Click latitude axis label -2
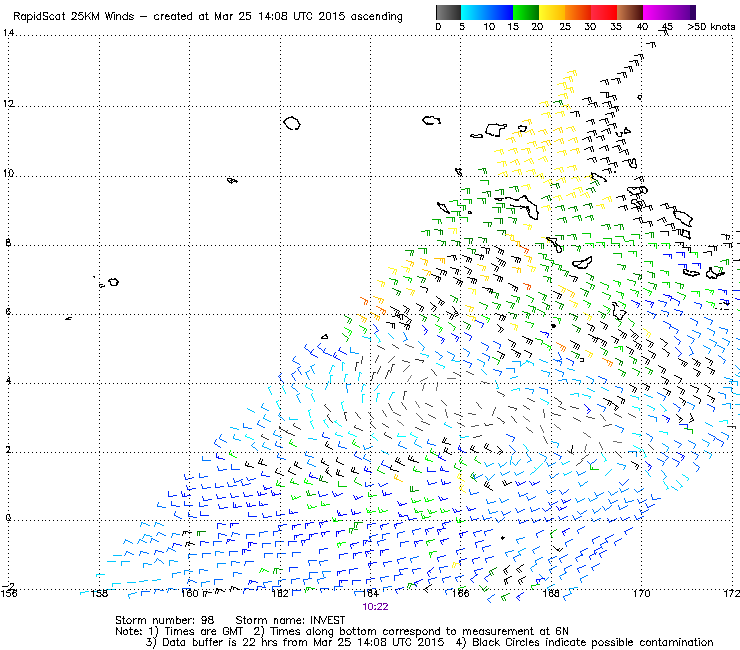This screenshot has height=650, width=740. (8, 586)
